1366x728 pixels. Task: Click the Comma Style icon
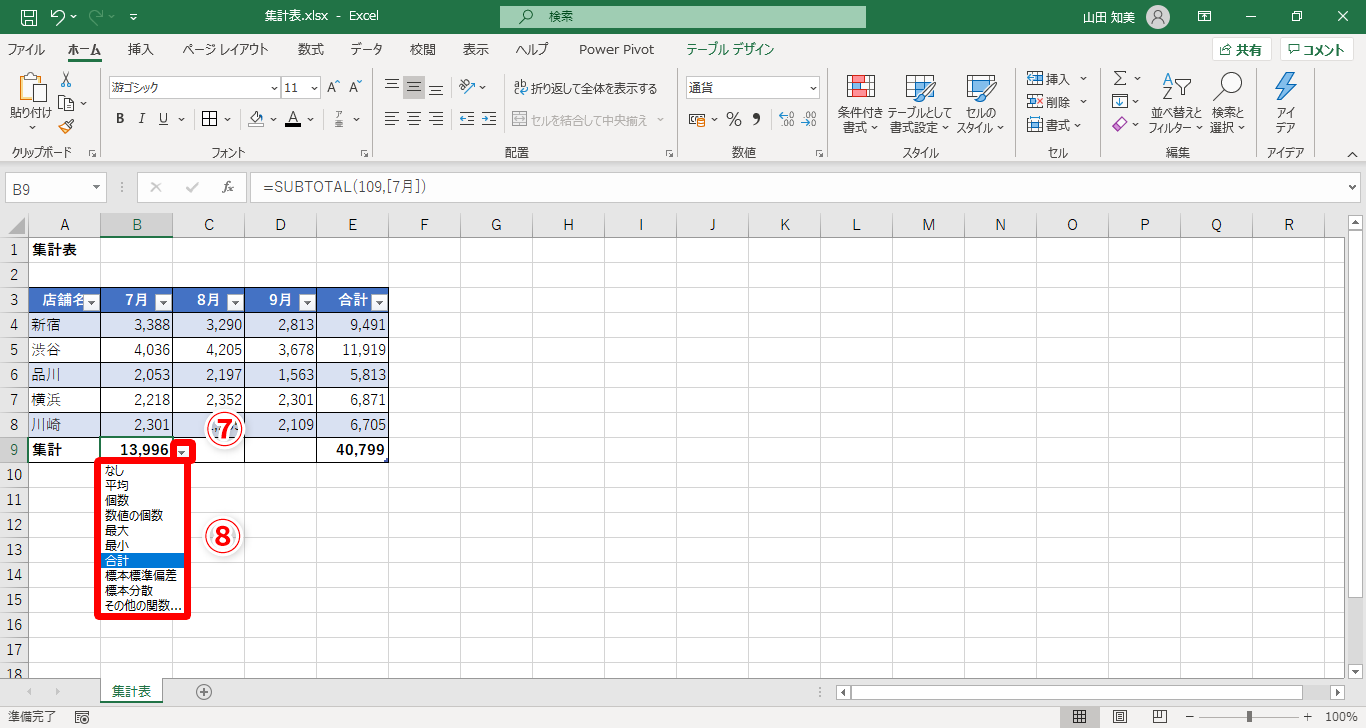coord(757,120)
